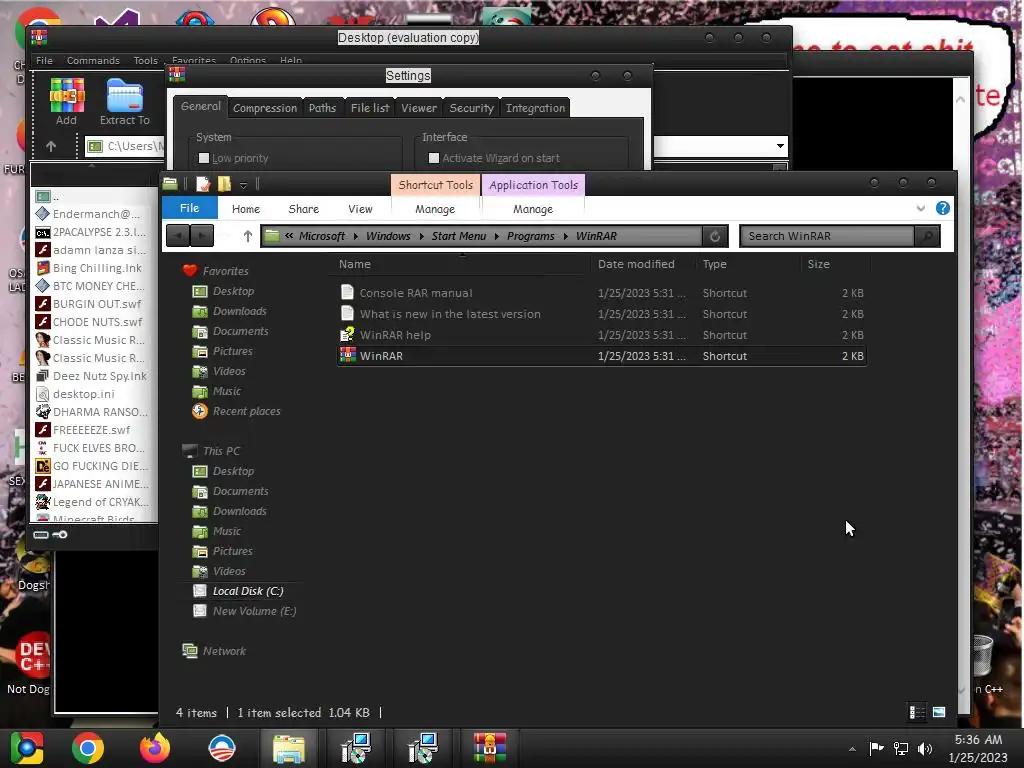Viewport: 1024px width, 768px height.
Task: Open Chrome from the taskbar
Action: 88,748
